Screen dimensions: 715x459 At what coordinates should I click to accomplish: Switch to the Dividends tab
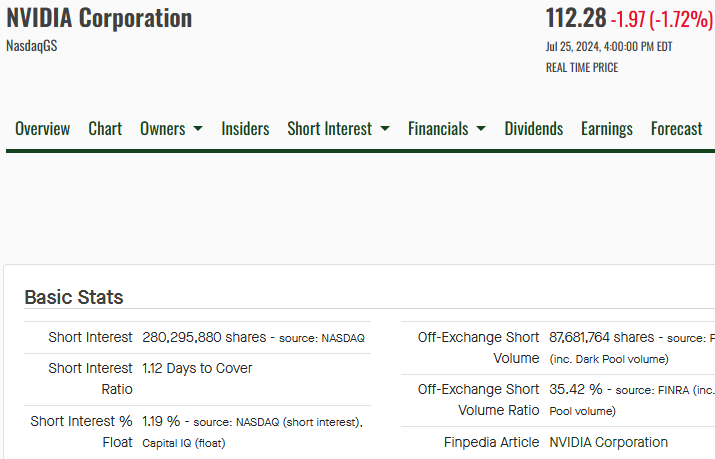click(x=533, y=129)
